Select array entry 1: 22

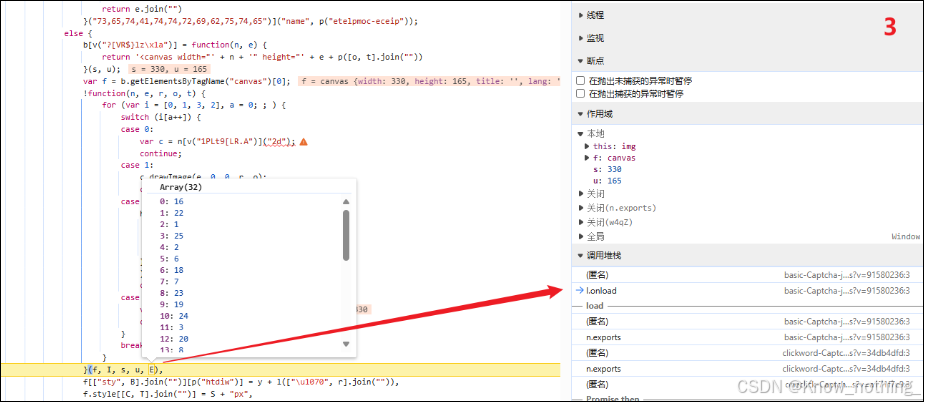click(x=172, y=213)
